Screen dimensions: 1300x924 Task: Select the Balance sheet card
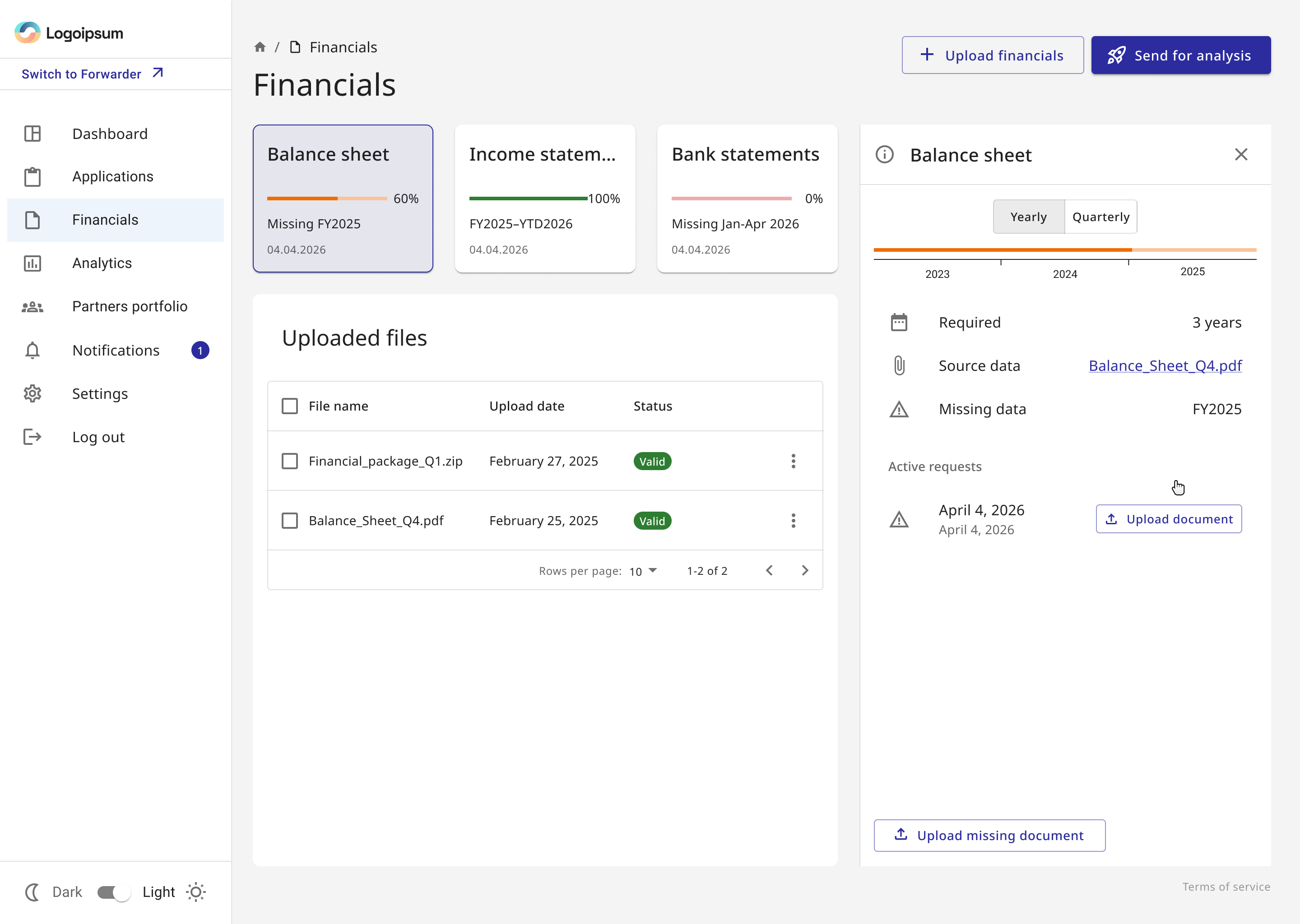point(343,199)
